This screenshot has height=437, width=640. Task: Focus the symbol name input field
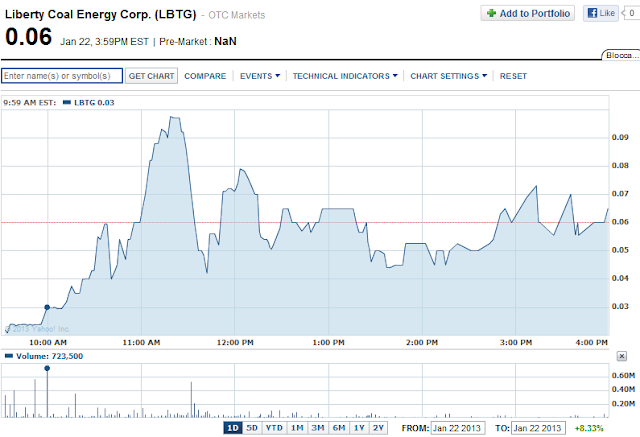pyautogui.click(x=62, y=76)
